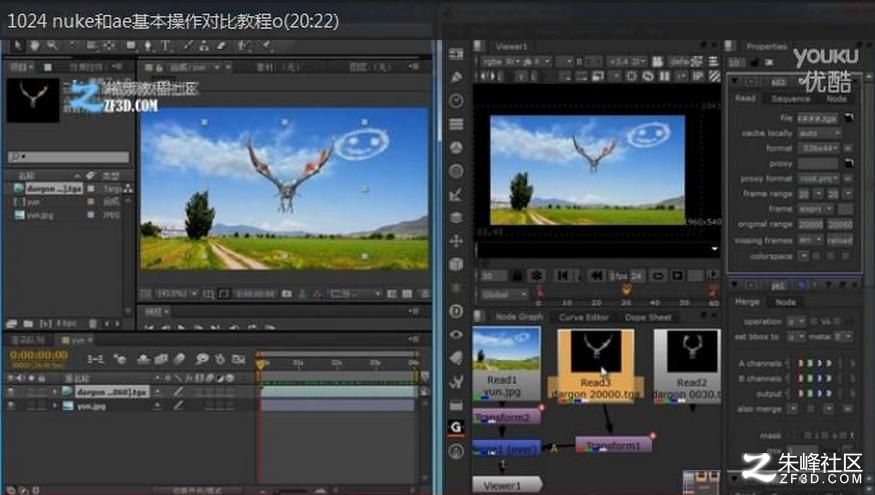This screenshot has height=495, width=875.
Task: Select Node Graph tab
Action: pyautogui.click(x=518, y=317)
